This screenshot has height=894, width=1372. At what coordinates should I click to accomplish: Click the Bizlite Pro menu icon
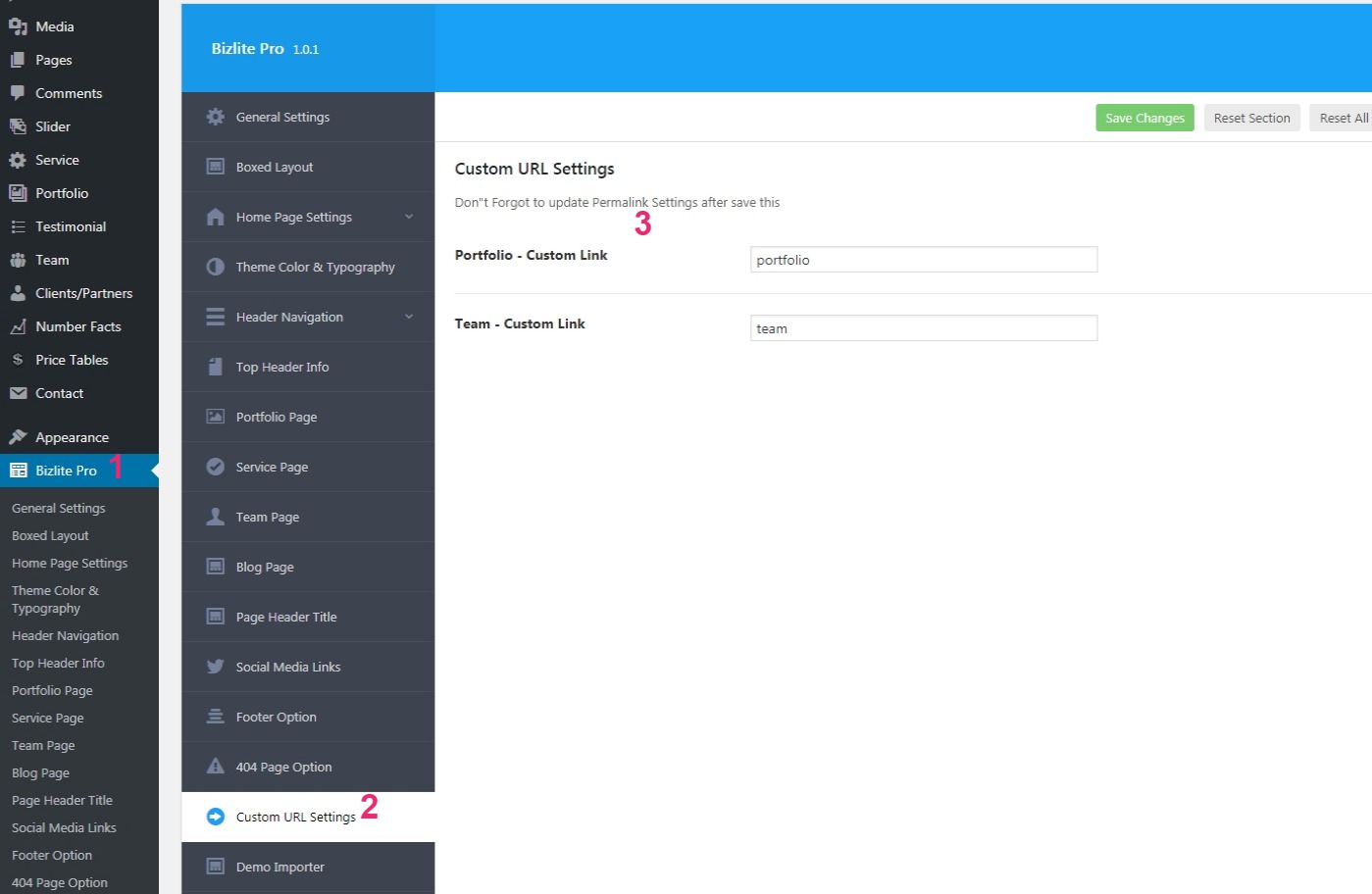[x=18, y=471]
